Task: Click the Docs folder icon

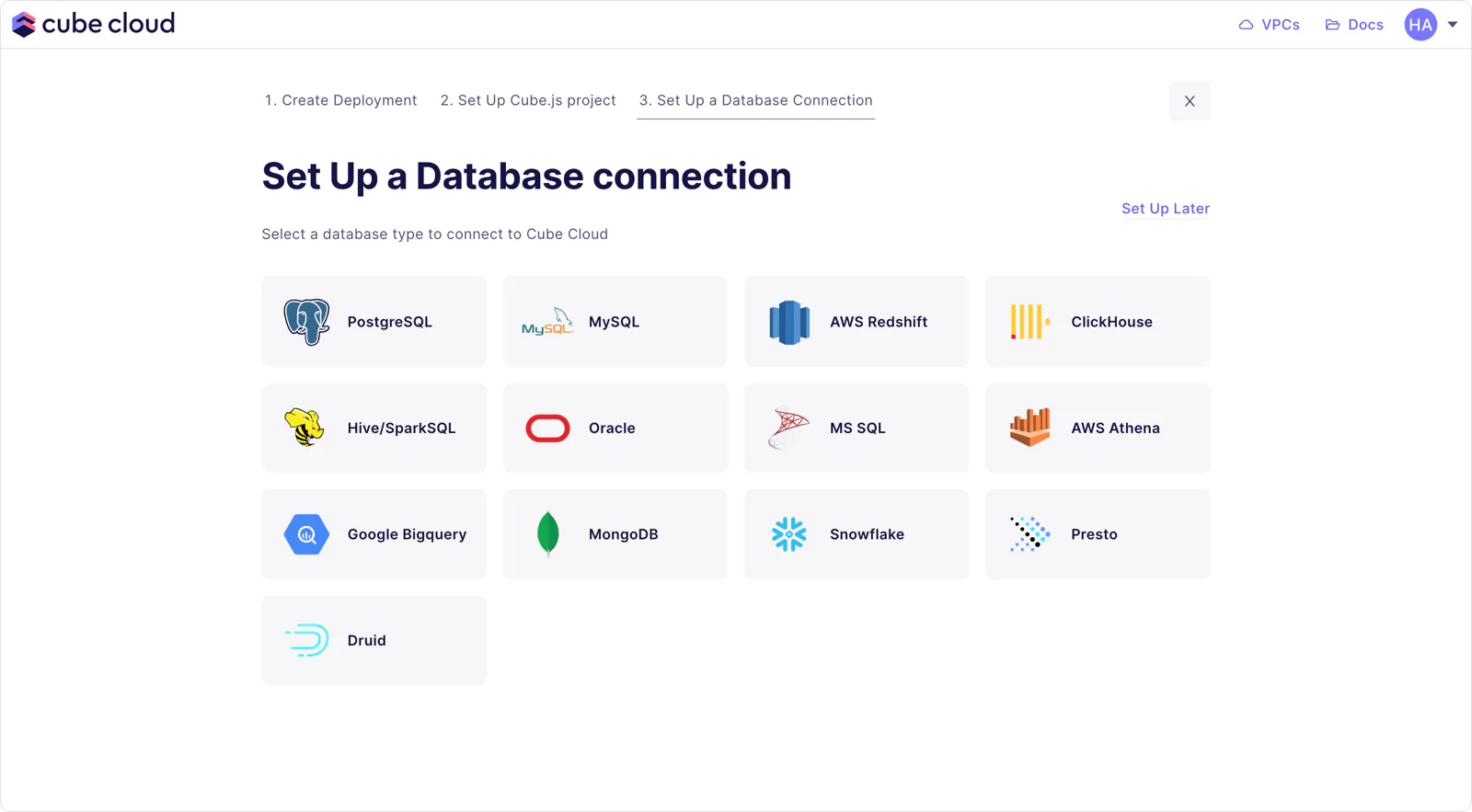Action: (1332, 25)
